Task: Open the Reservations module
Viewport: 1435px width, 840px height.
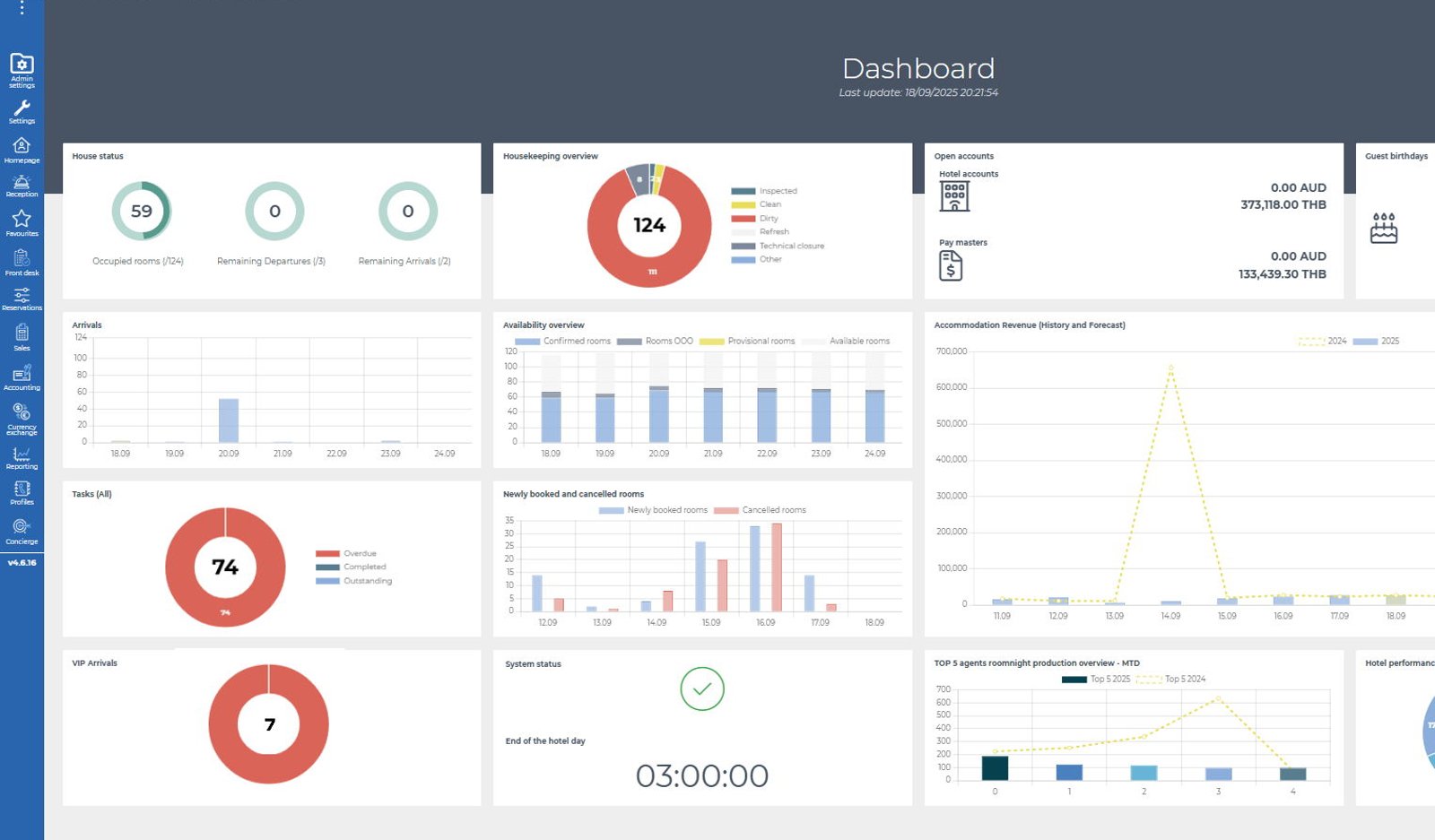Action: click(22, 299)
